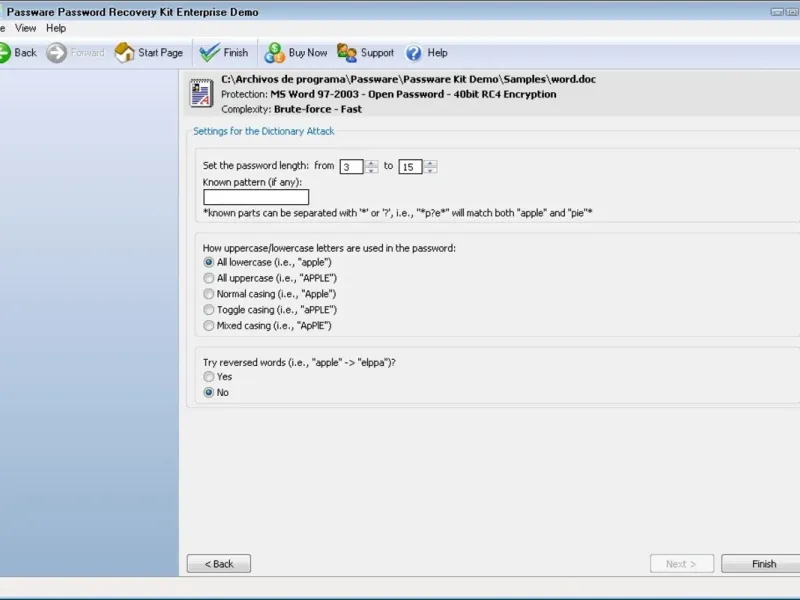Click the < Back button at bottom
The height and width of the screenshot is (600, 800).
219,564
